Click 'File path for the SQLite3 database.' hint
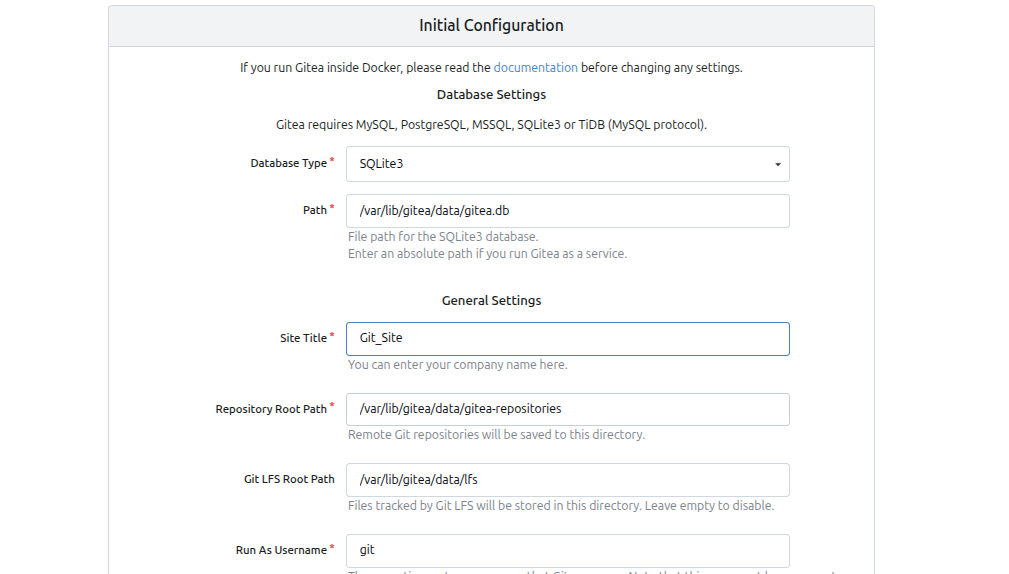 coord(443,237)
